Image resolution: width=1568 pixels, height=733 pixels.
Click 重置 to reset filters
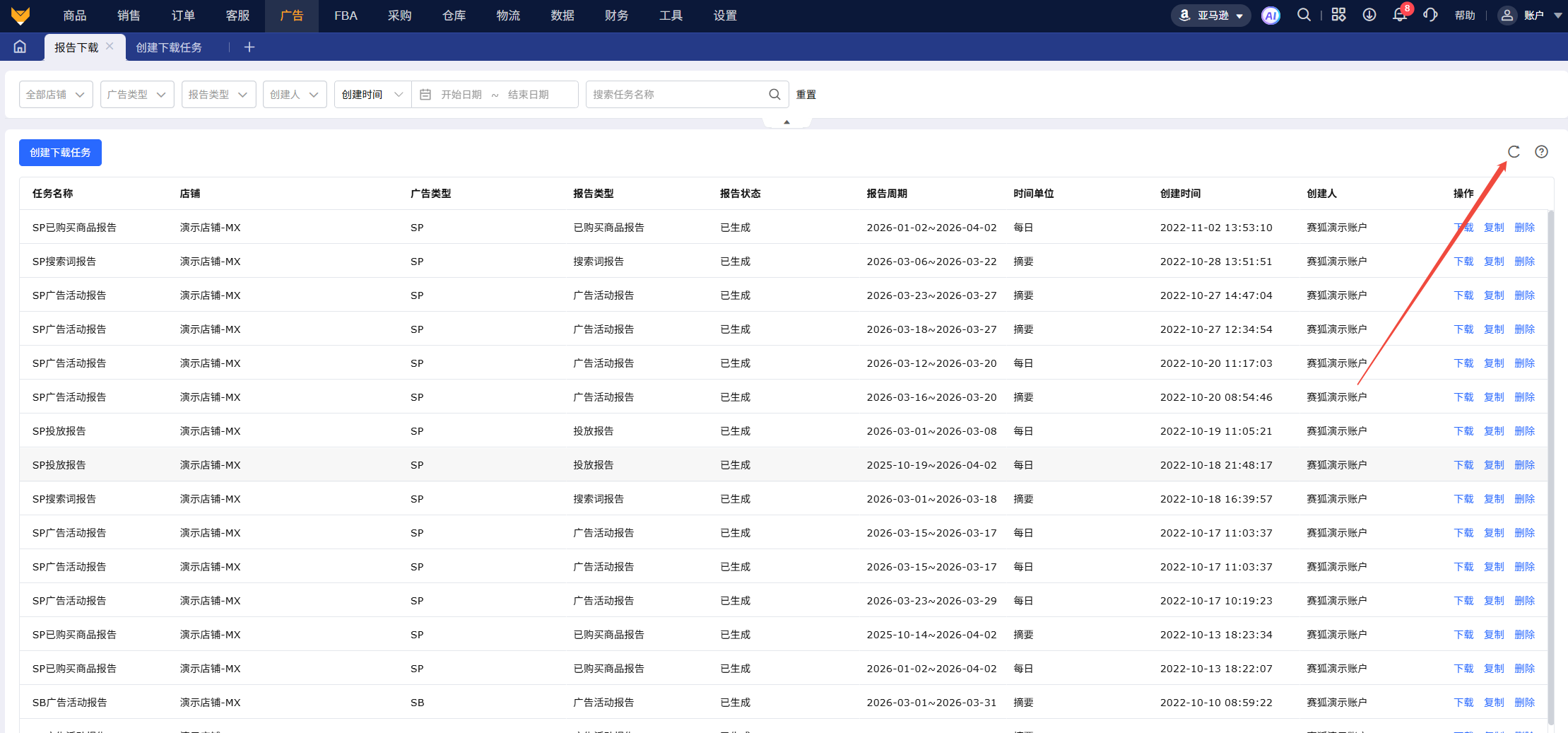pyautogui.click(x=806, y=95)
